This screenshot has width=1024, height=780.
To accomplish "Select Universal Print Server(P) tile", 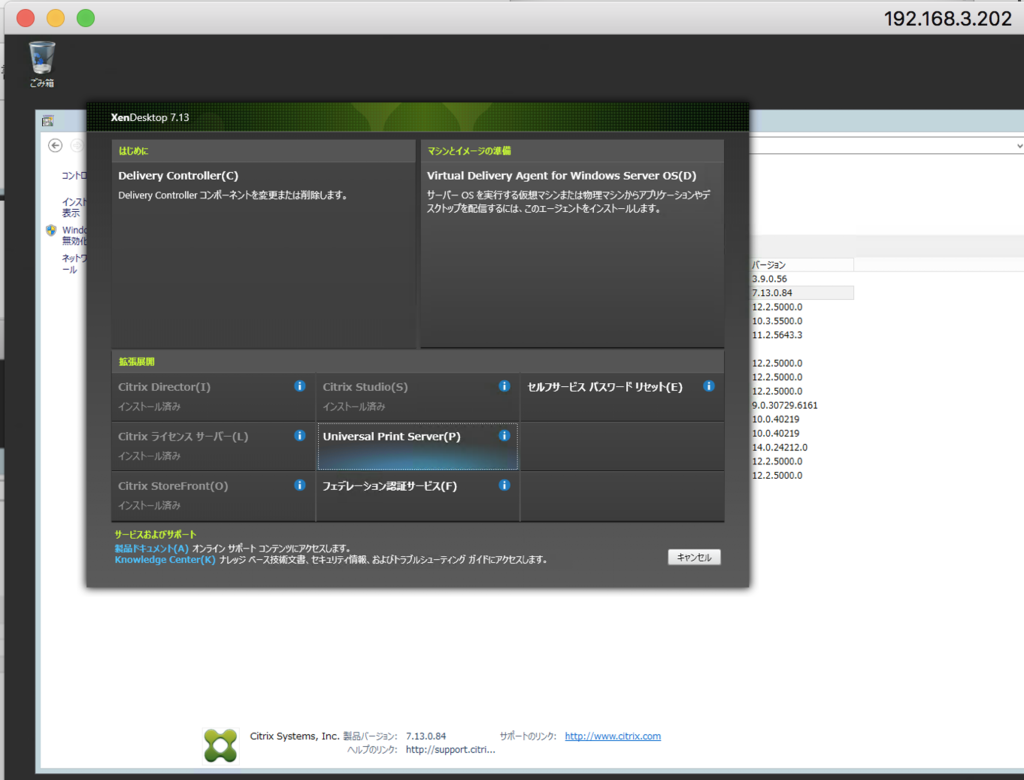I will 418,446.
